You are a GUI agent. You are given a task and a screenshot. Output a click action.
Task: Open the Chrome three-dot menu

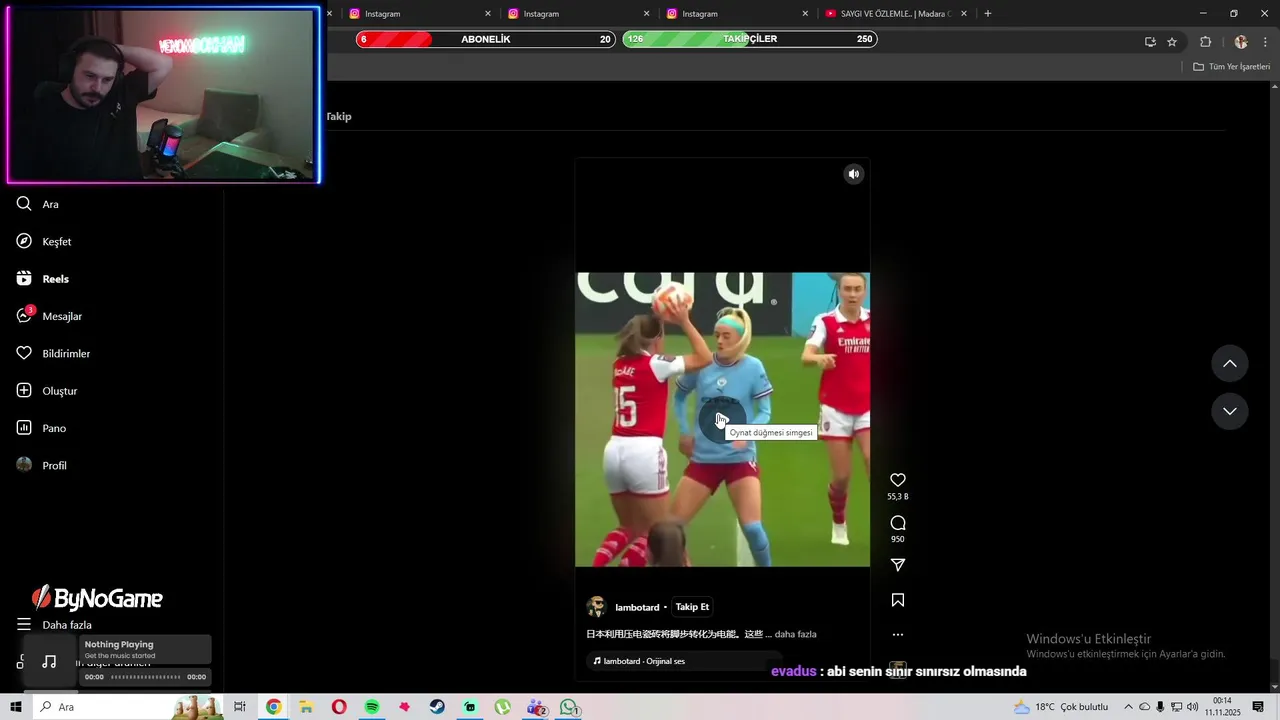click(1266, 42)
